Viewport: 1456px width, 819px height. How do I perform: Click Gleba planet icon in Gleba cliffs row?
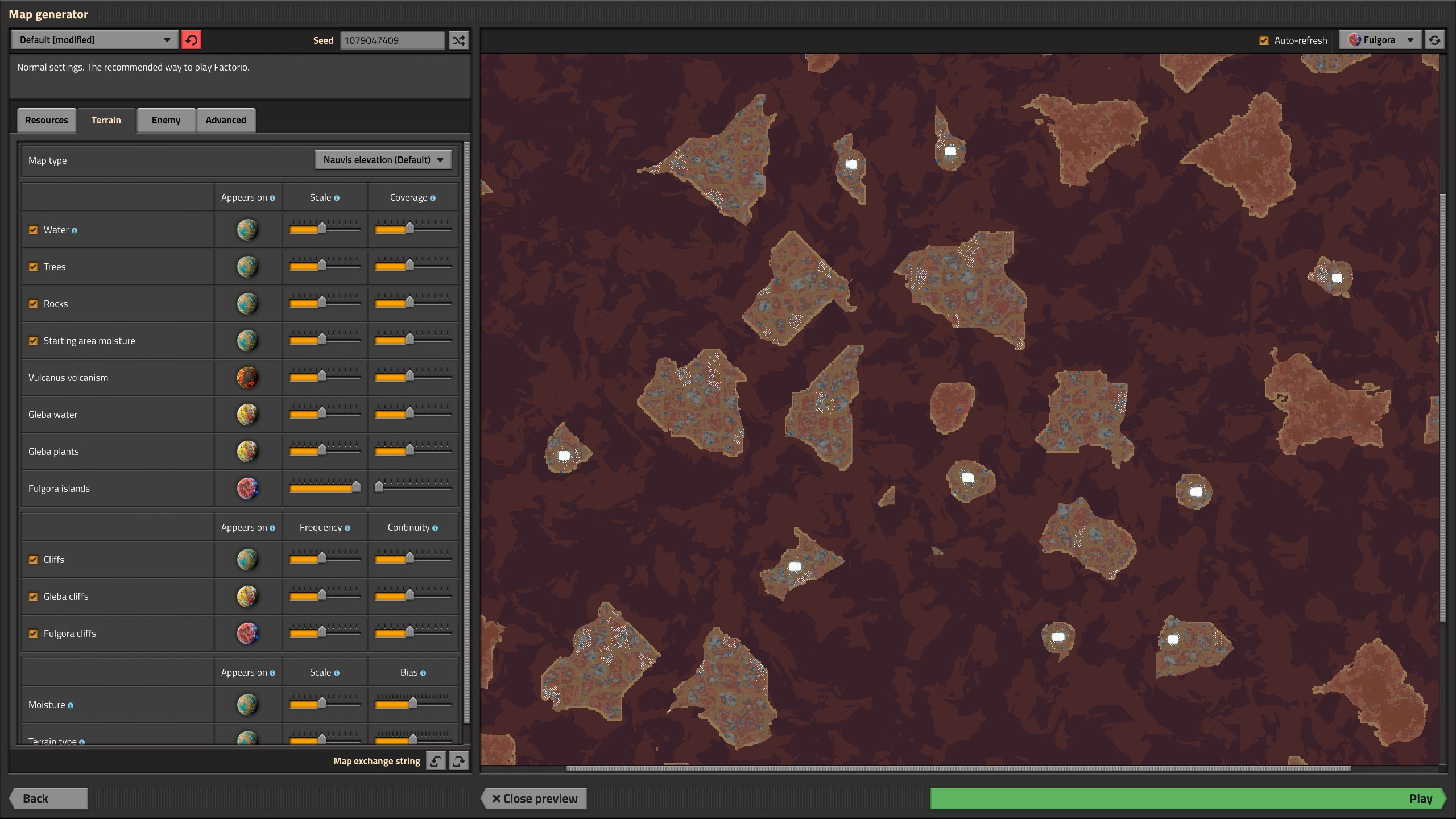point(247,597)
